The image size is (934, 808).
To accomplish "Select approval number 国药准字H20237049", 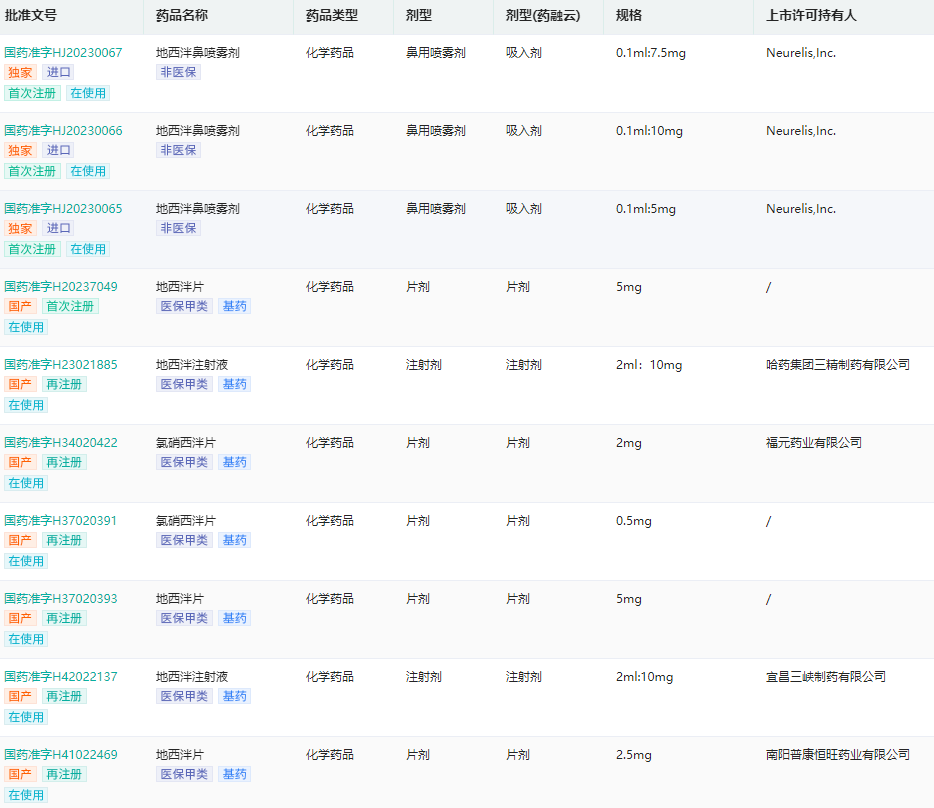I will point(61,287).
